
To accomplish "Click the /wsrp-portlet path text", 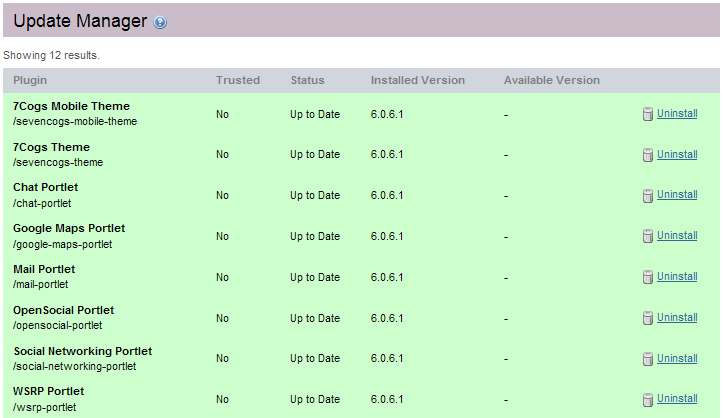I will pos(45,407).
